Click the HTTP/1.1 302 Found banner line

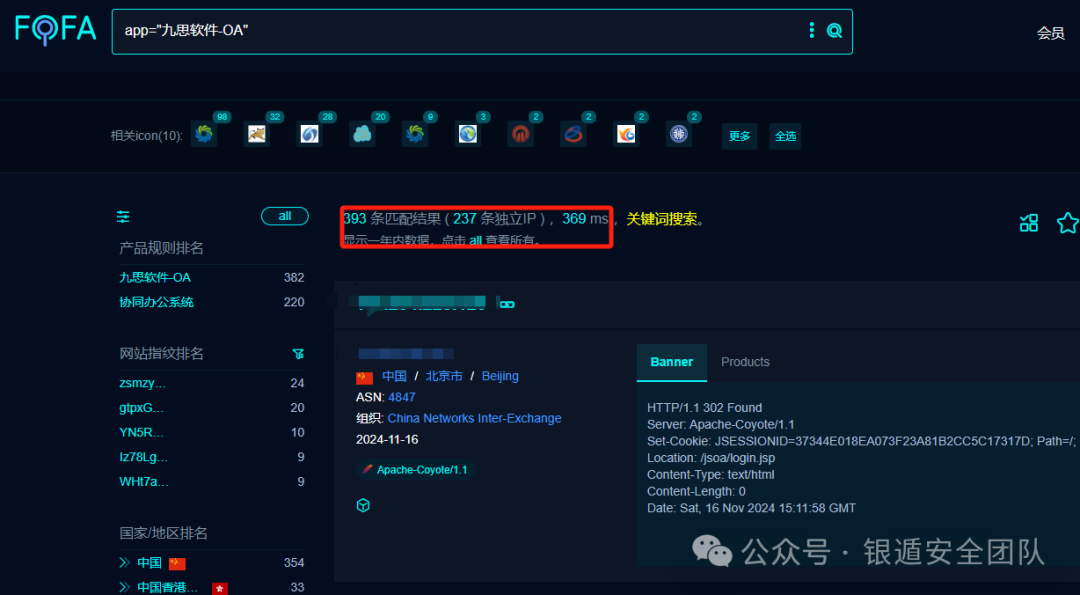coord(705,408)
